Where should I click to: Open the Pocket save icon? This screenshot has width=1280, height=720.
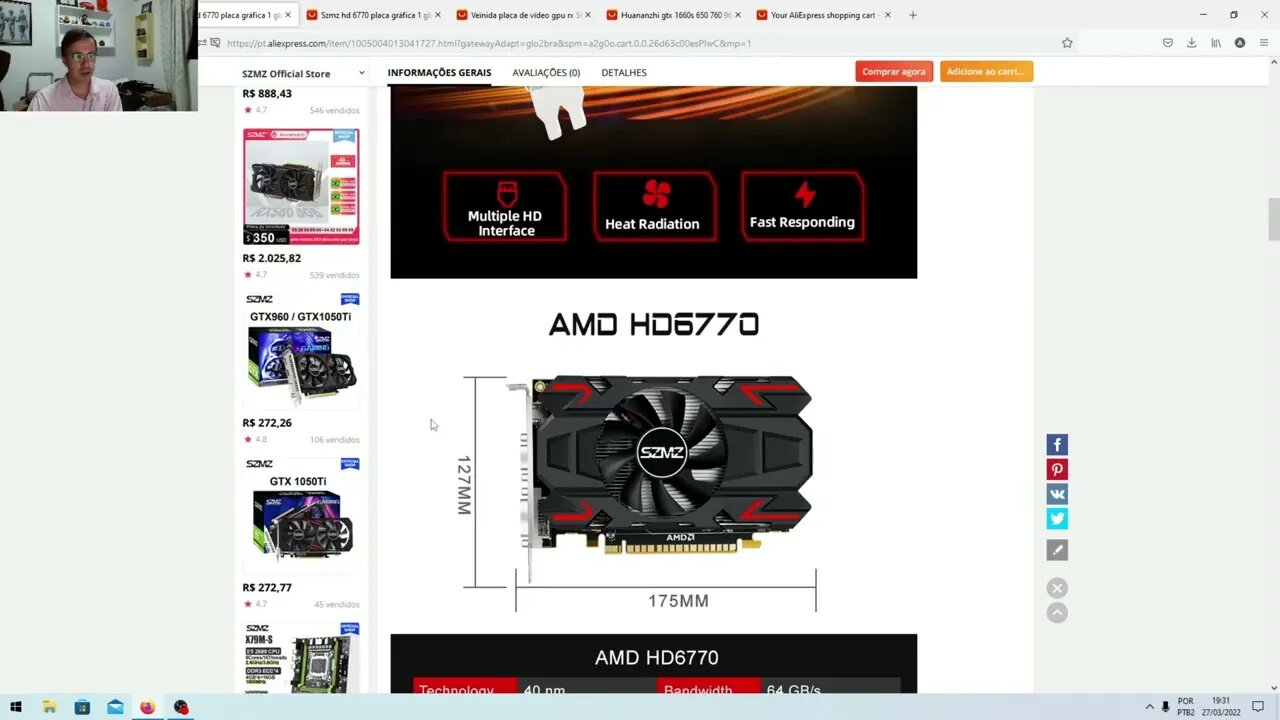[1167, 43]
